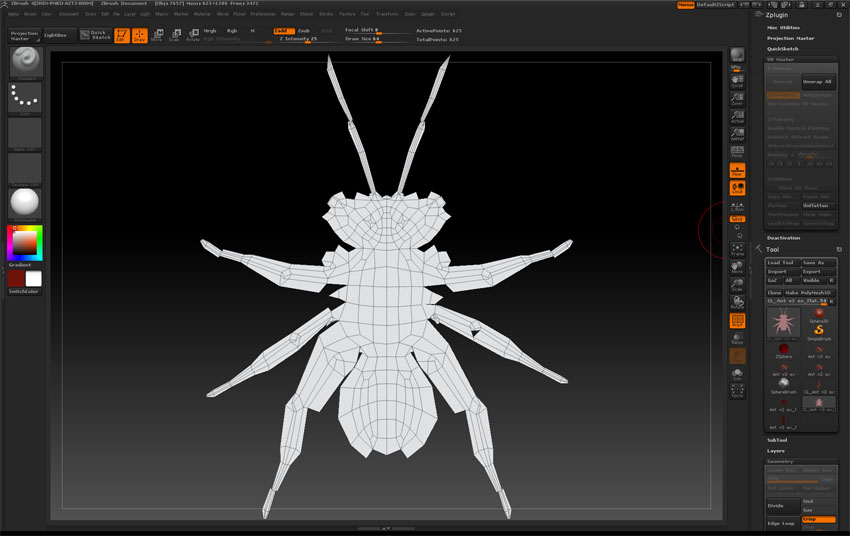Open the Texture selection slot

25,170
